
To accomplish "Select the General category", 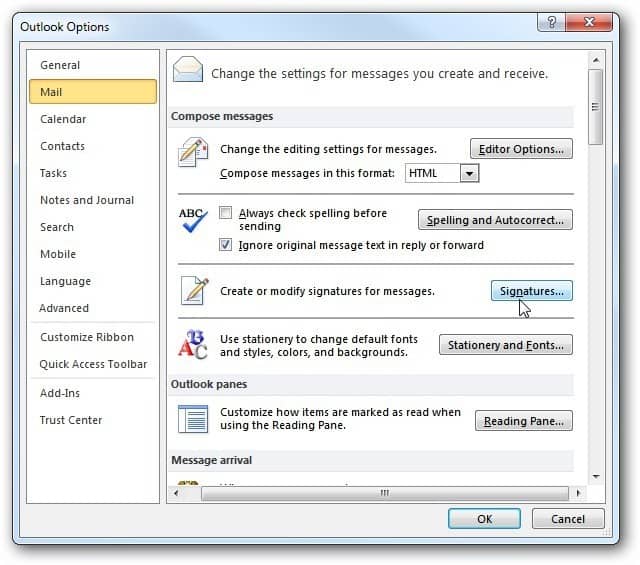I will coord(93,65).
